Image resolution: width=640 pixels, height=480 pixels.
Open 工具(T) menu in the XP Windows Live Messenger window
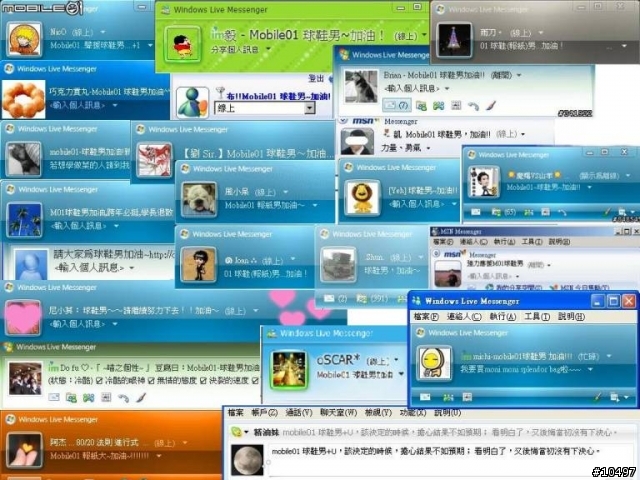pyautogui.click(x=537, y=317)
